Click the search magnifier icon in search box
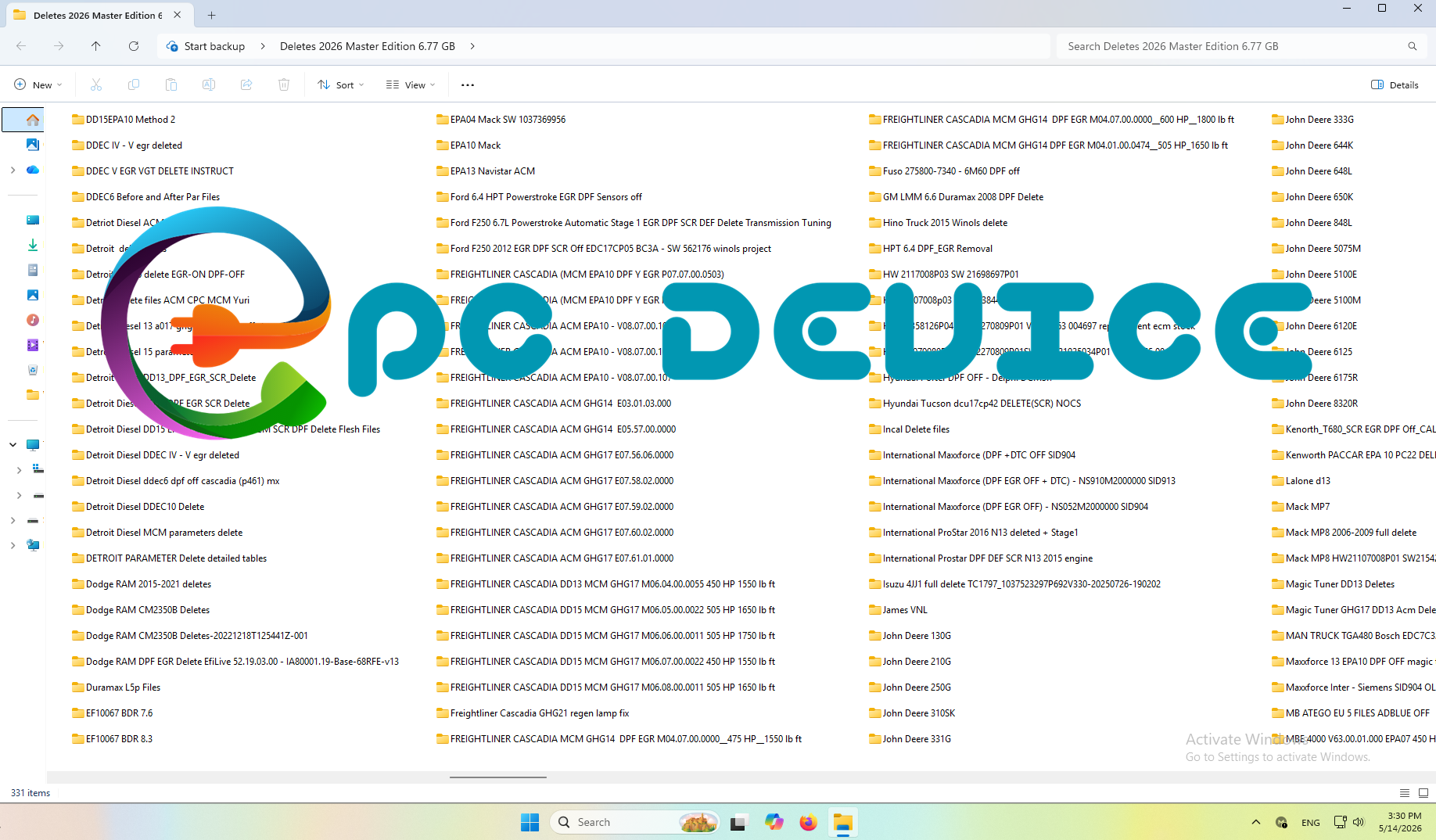 click(1413, 46)
